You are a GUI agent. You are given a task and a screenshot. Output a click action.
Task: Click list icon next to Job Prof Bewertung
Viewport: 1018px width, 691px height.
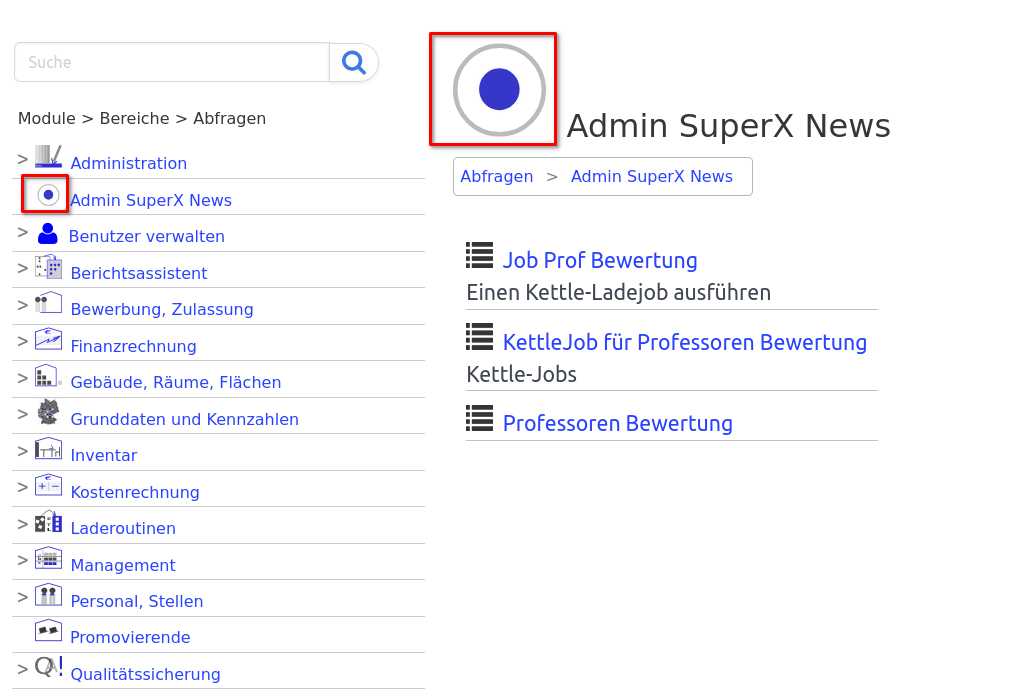[x=479, y=255]
